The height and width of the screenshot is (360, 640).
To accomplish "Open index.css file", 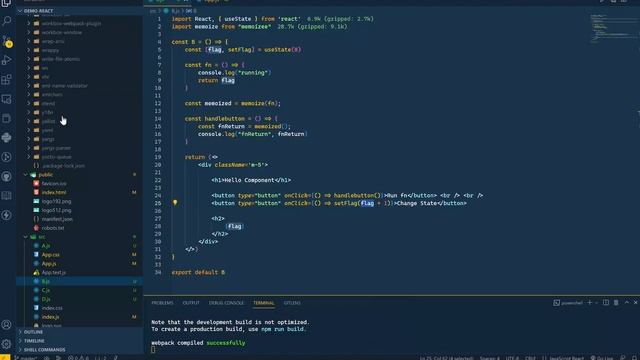I will coord(80,308).
